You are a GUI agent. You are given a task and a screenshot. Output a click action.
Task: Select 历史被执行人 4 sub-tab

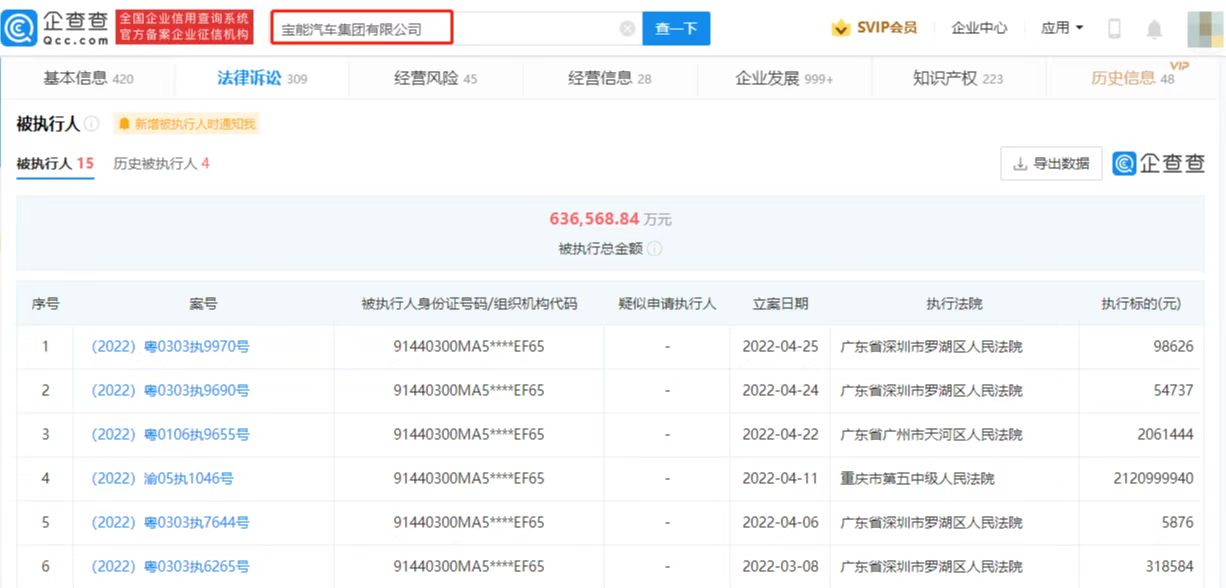161,163
